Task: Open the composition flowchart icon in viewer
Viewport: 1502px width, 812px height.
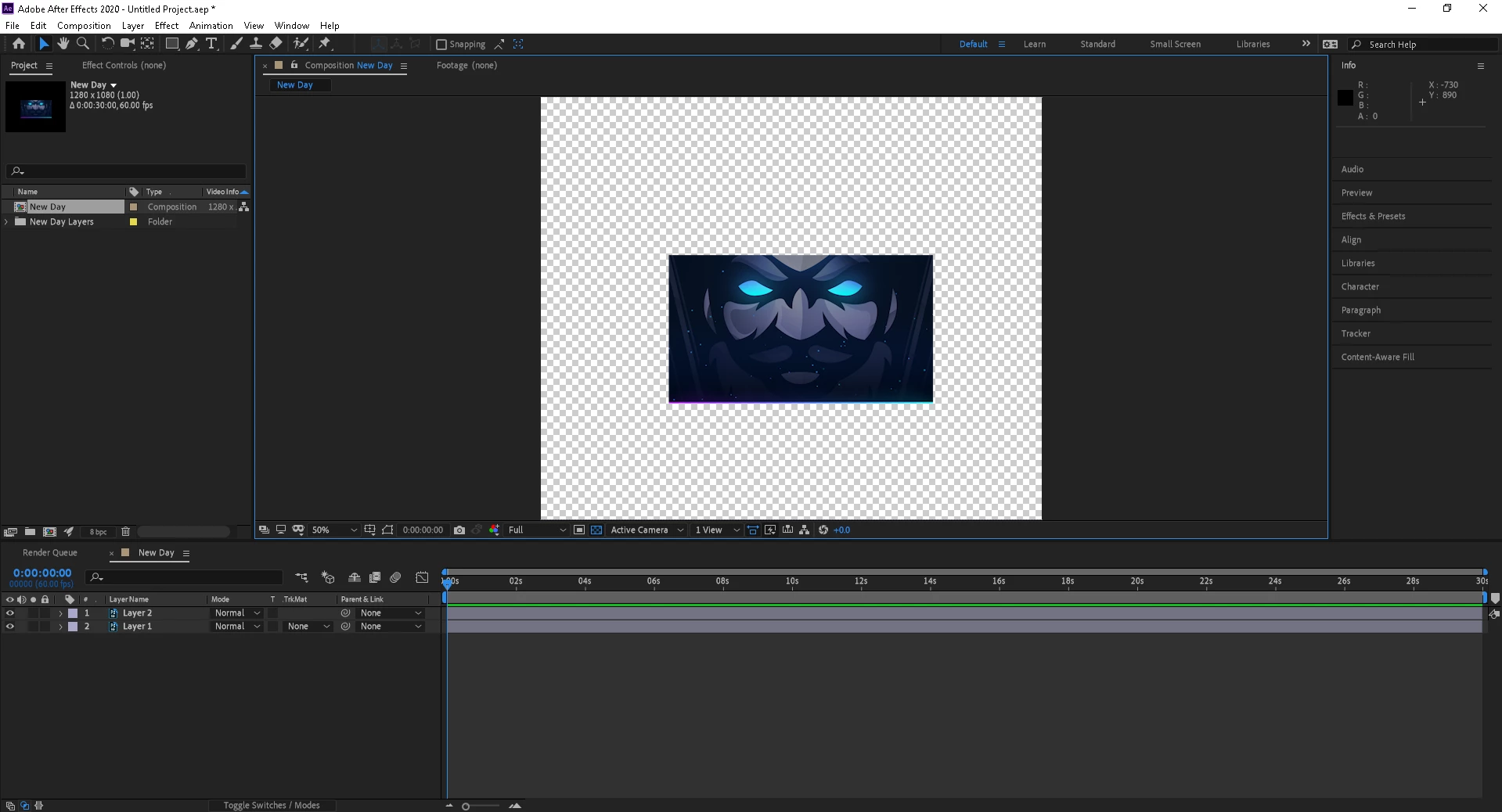Action: click(805, 530)
